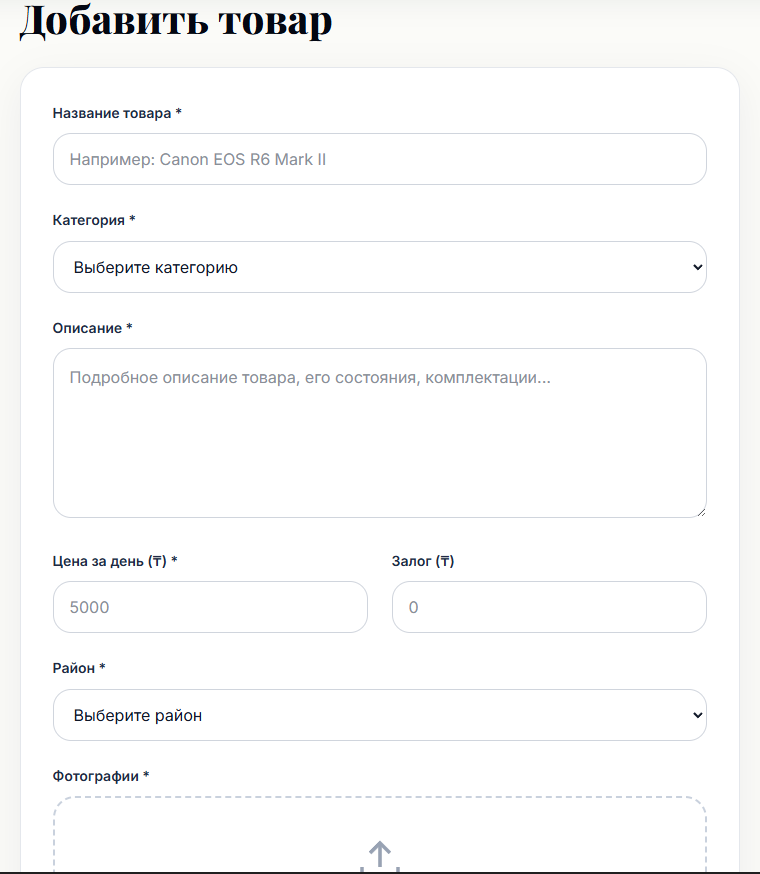Click the 'Залог (₸)' label
The height and width of the screenshot is (874, 760).
[423, 561]
